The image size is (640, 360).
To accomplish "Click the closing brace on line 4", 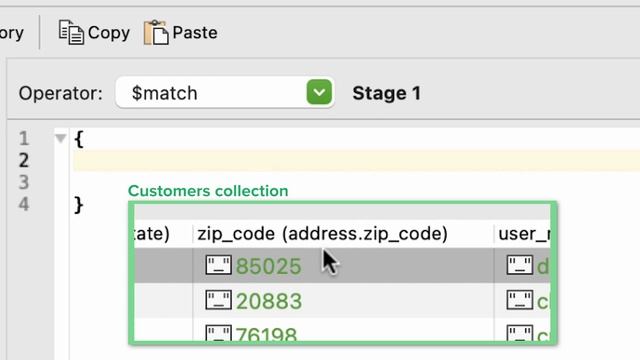I will pos(79,204).
